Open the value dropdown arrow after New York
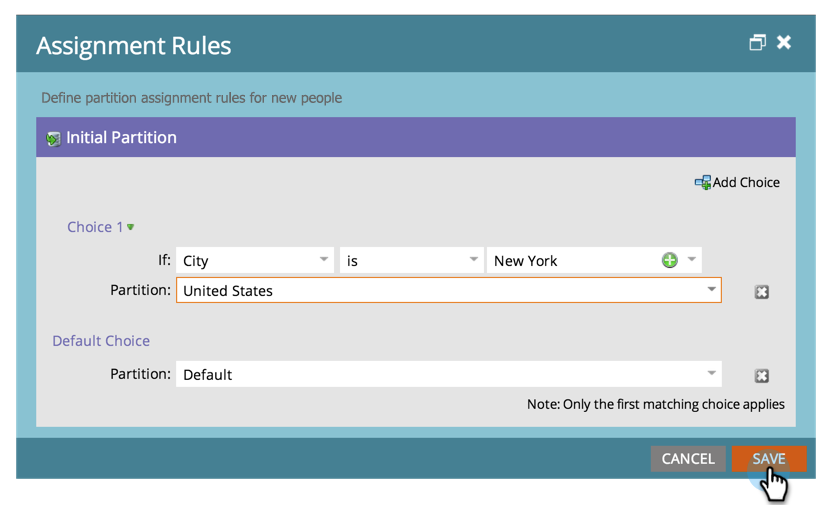Screen dimensions: 833x505 pyautogui.click(x=692, y=260)
